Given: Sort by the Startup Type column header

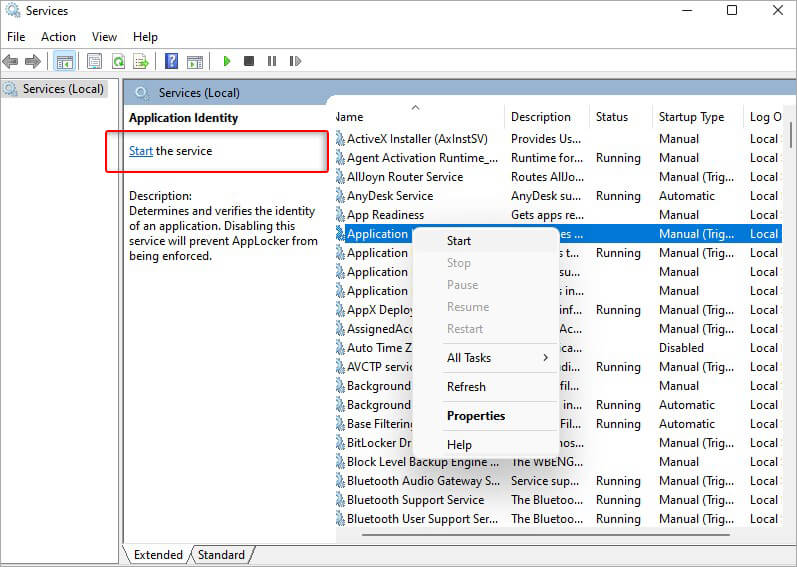Looking at the screenshot, I should coord(697,117).
